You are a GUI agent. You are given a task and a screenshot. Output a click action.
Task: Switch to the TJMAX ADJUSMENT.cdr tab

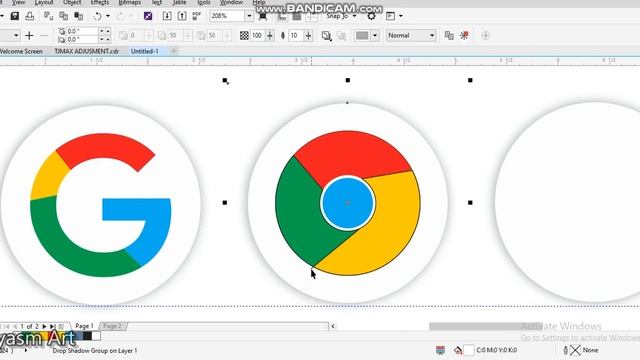87,51
